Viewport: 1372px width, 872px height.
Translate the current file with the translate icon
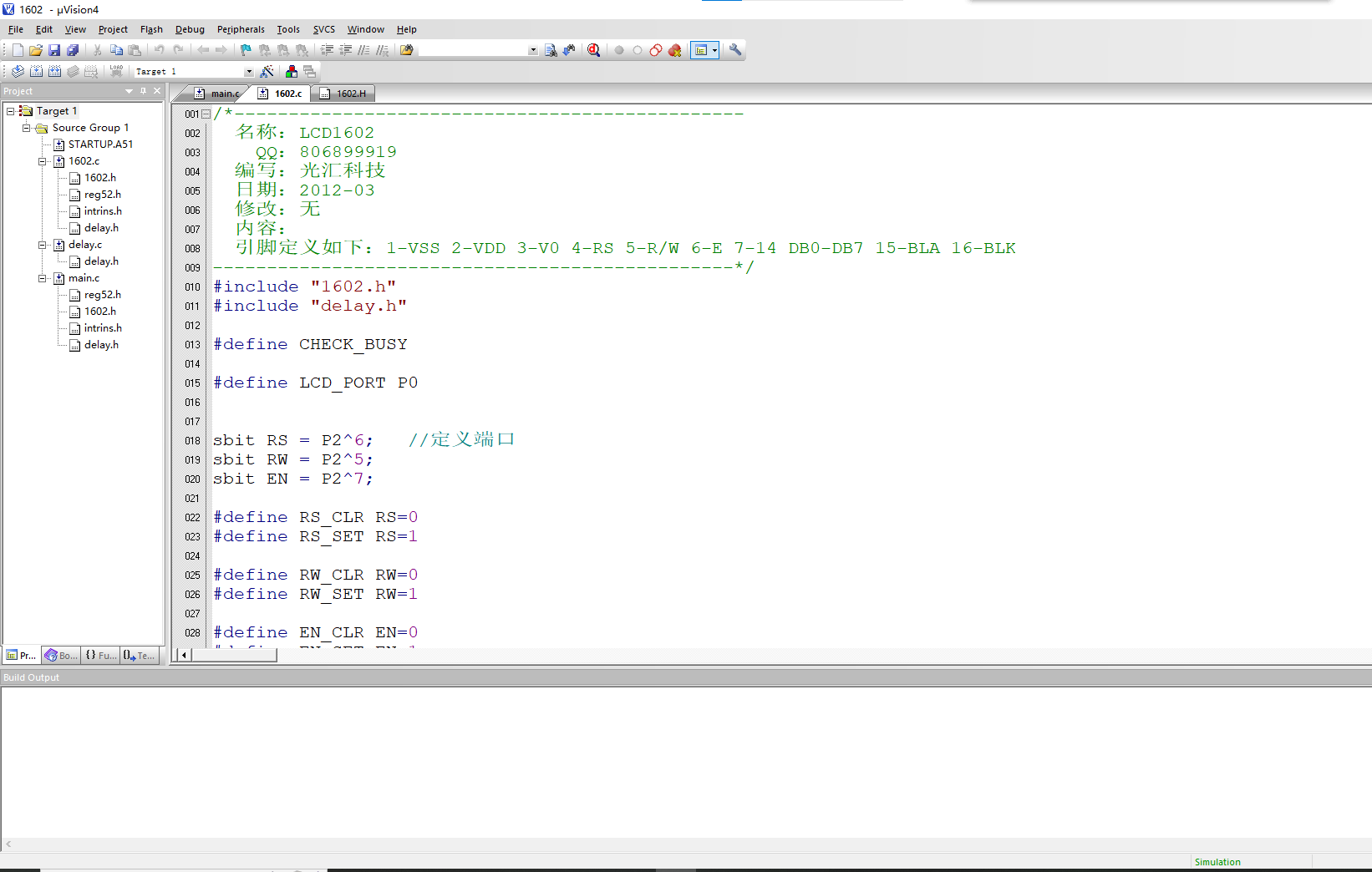coord(18,71)
